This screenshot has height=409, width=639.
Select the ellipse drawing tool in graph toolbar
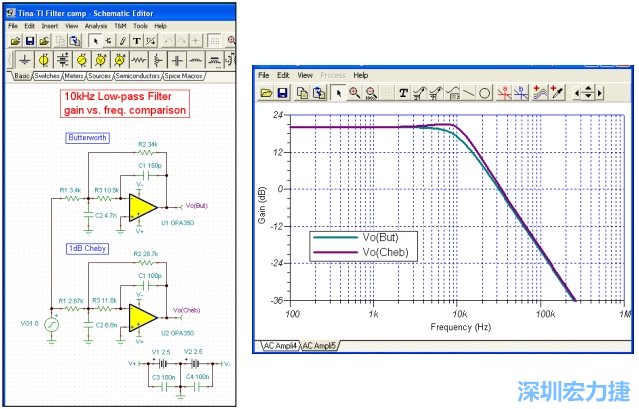[484, 92]
